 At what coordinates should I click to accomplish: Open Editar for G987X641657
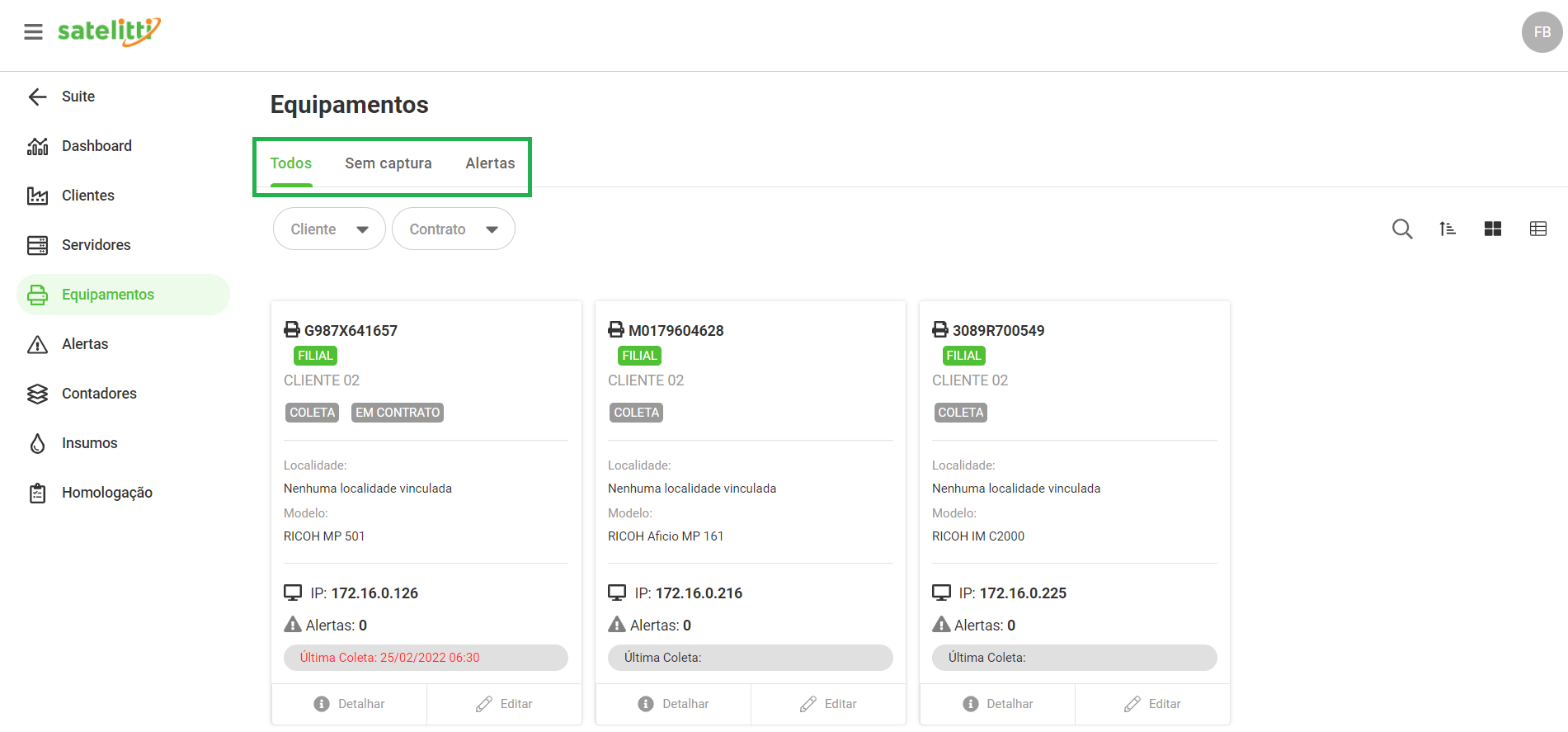pos(504,704)
